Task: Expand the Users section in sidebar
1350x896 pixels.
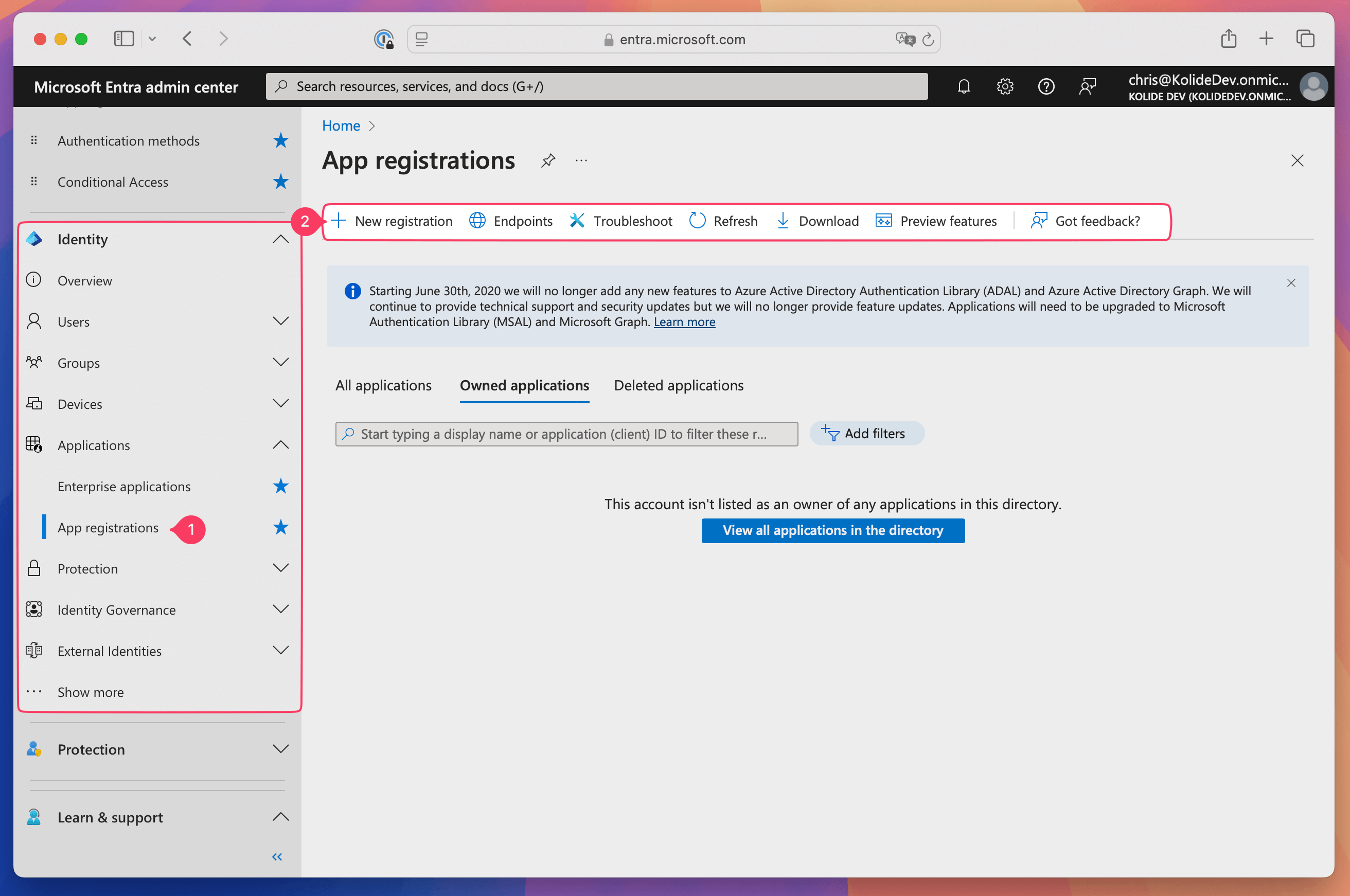Action: pyautogui.click(x=280, y=321)
